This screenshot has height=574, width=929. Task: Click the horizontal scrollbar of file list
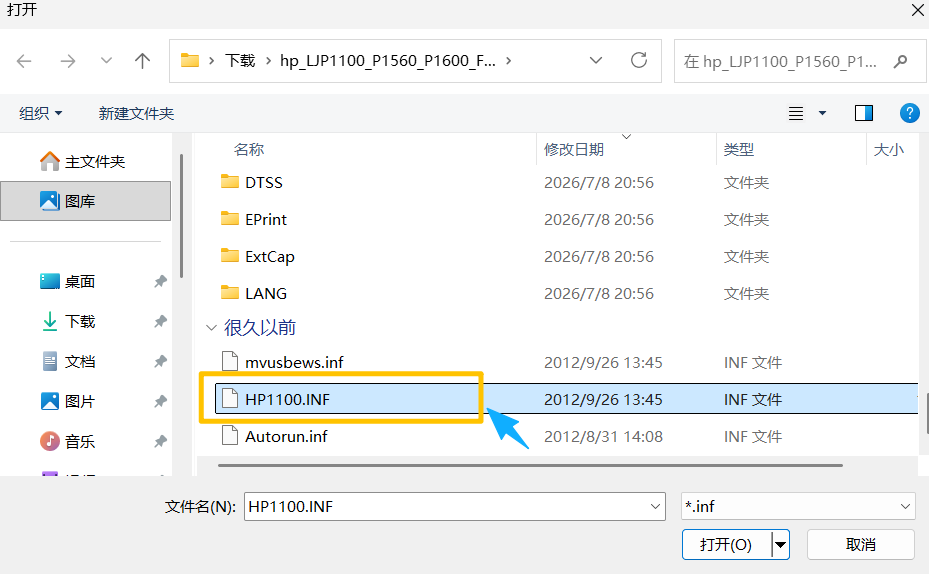click(530, 466)
